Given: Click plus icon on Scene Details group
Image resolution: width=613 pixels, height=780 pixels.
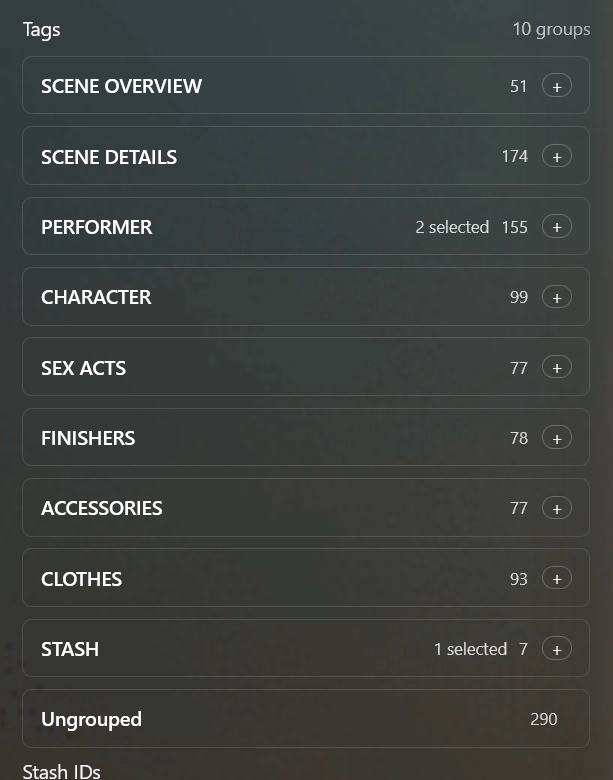Looking at the screenshot, I should tap(557, 156).
